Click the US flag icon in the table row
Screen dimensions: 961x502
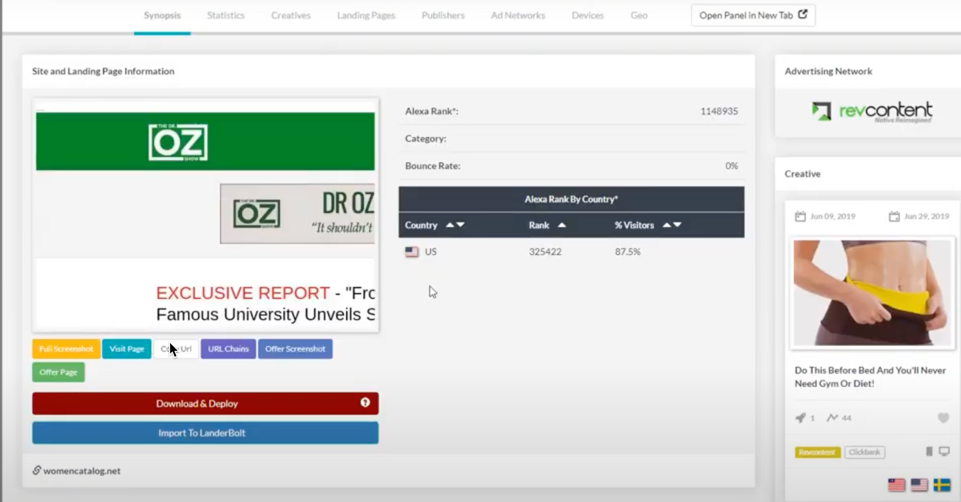click(412, 252)
